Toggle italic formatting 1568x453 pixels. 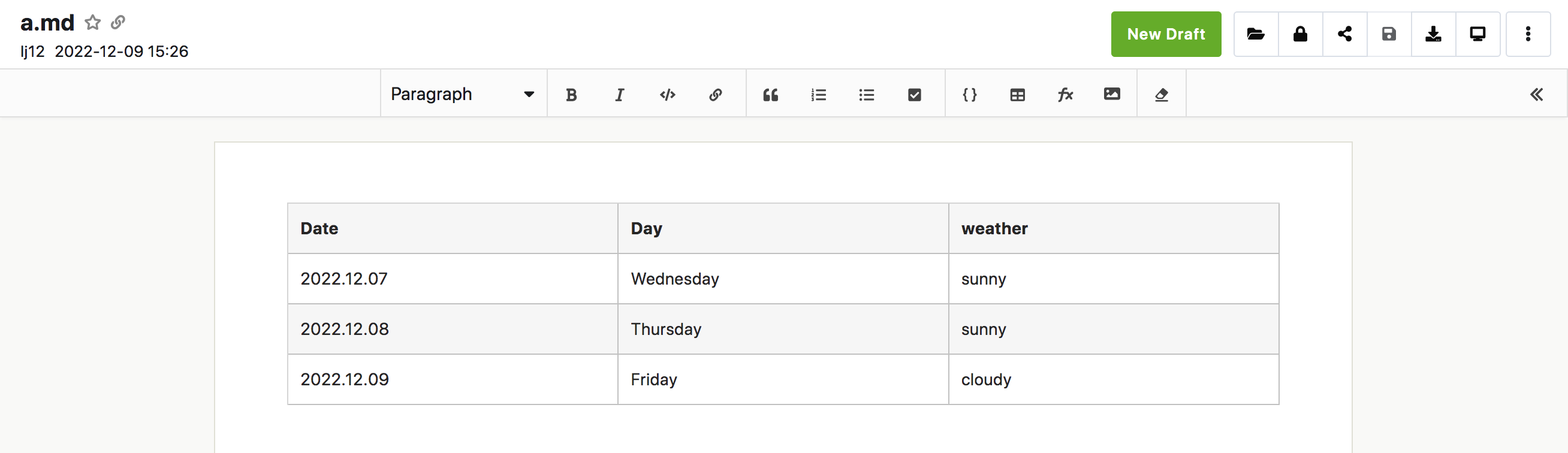(619, 95)
